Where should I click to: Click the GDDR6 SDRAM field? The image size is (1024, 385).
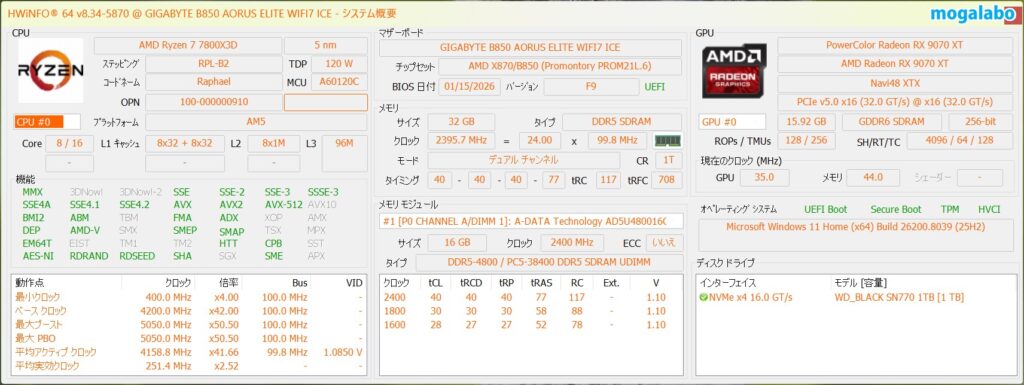pyautogui.click(x=891, y=122)
